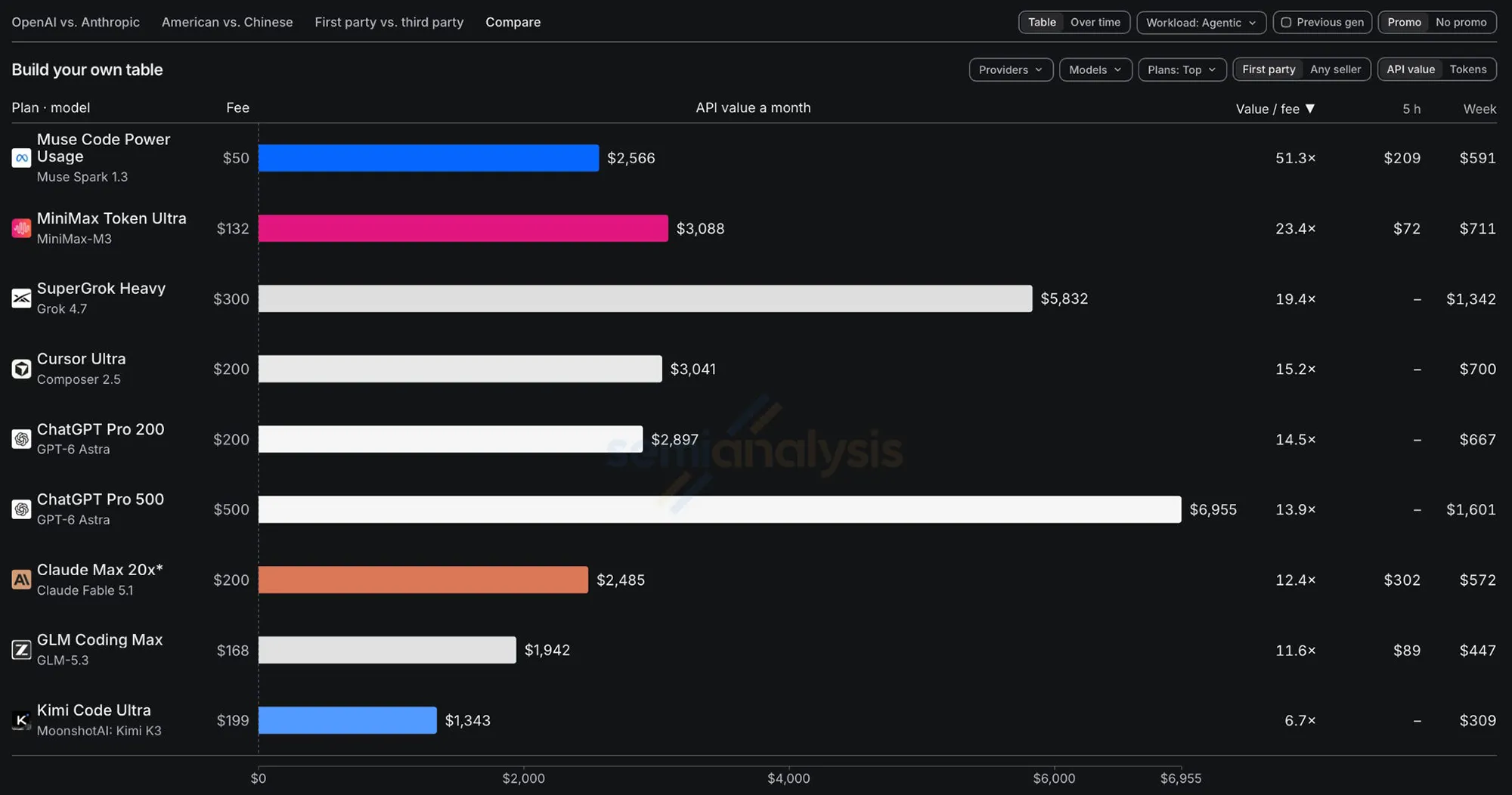
Task: Click the ChatGPT Pro 500 bar
Action: [720, 509]
